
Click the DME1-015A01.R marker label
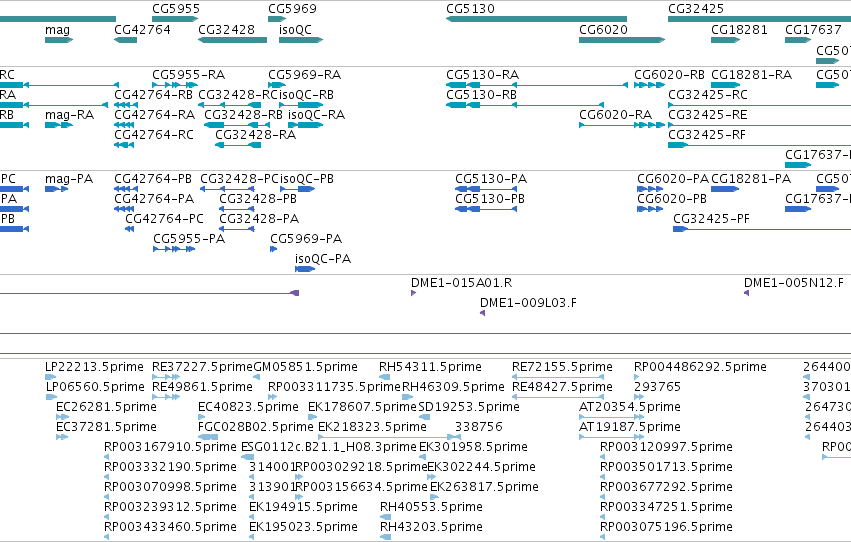(461, 283)
